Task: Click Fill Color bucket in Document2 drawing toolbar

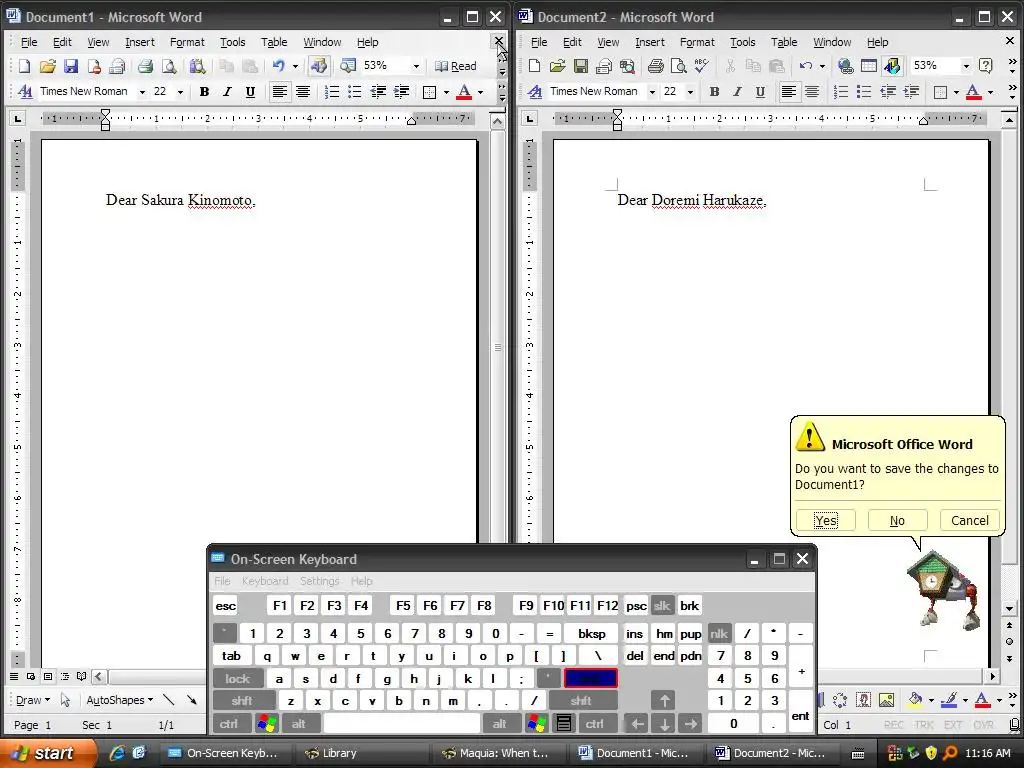Action: (915, 700)
